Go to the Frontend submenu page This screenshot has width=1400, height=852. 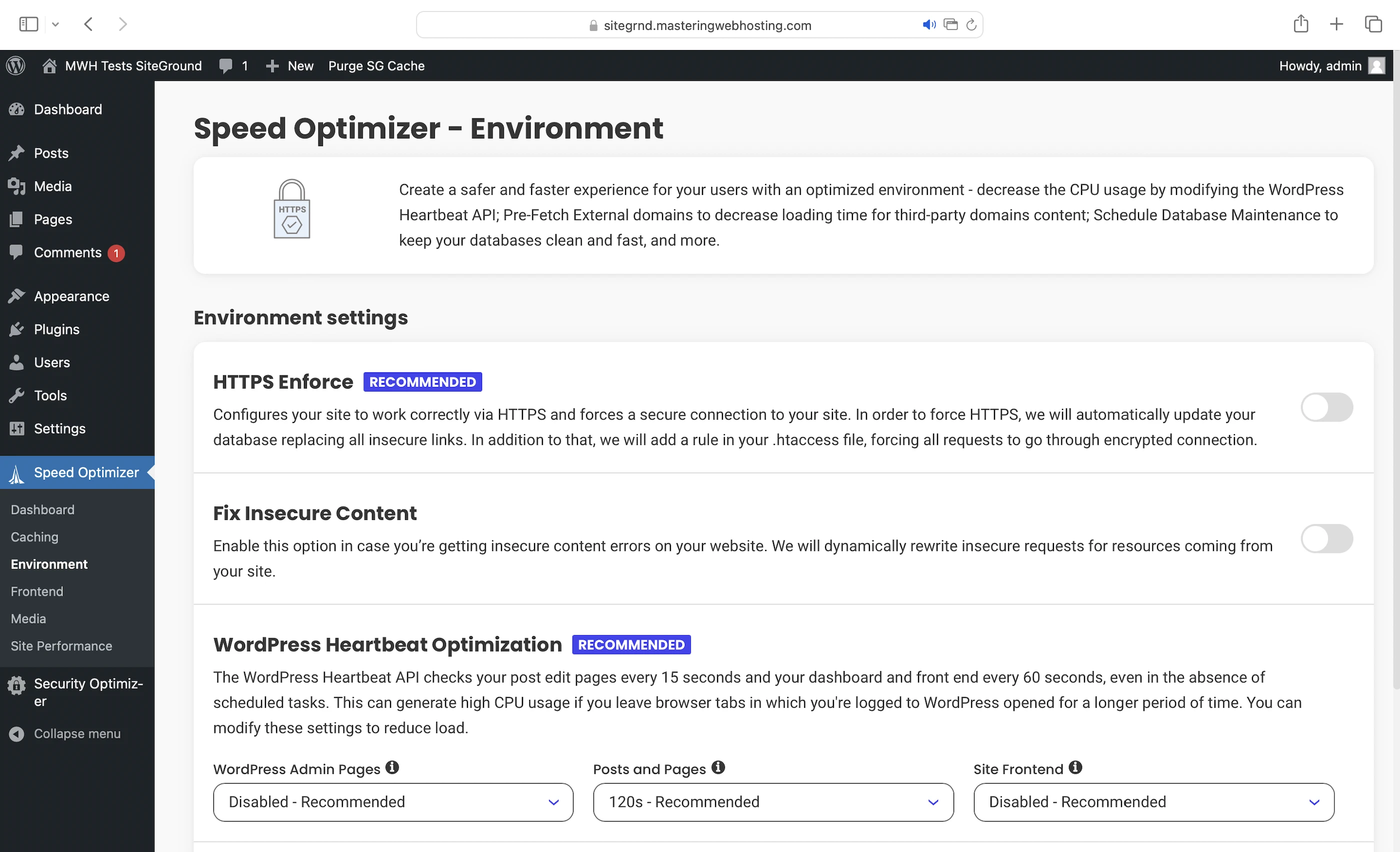point(37,591)
